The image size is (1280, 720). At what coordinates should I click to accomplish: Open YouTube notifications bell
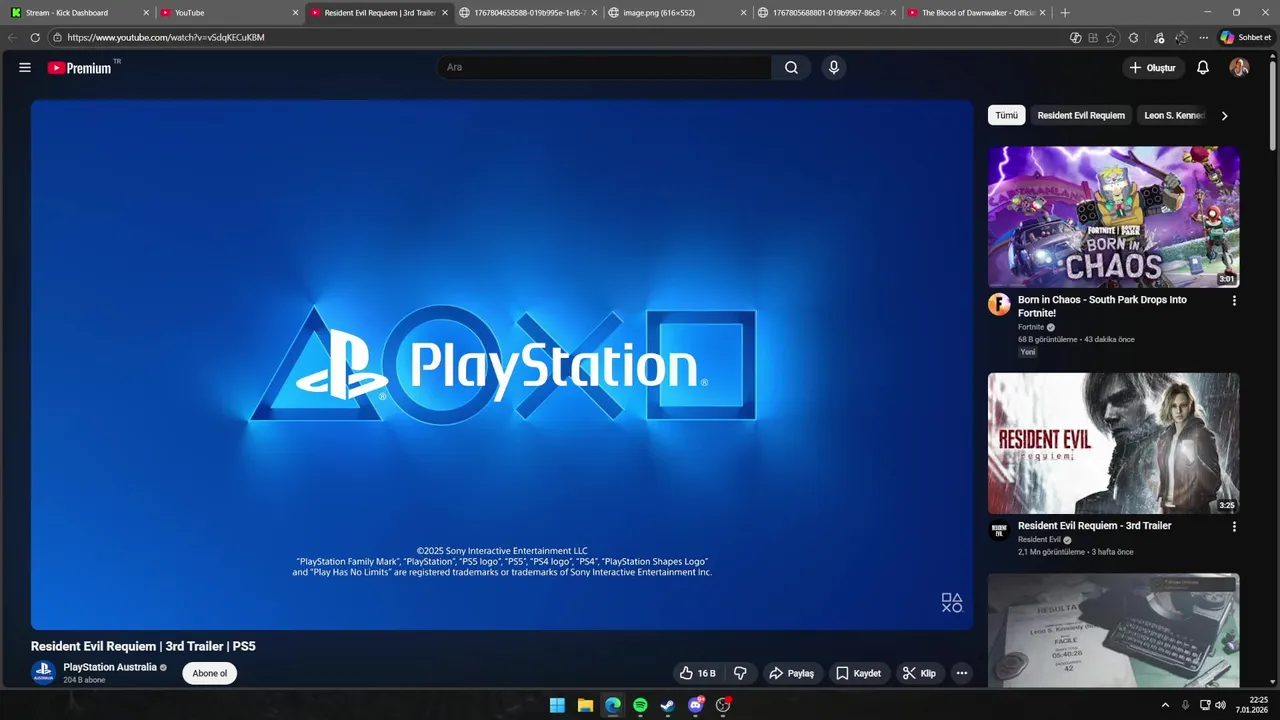(x=1203, y=67)
